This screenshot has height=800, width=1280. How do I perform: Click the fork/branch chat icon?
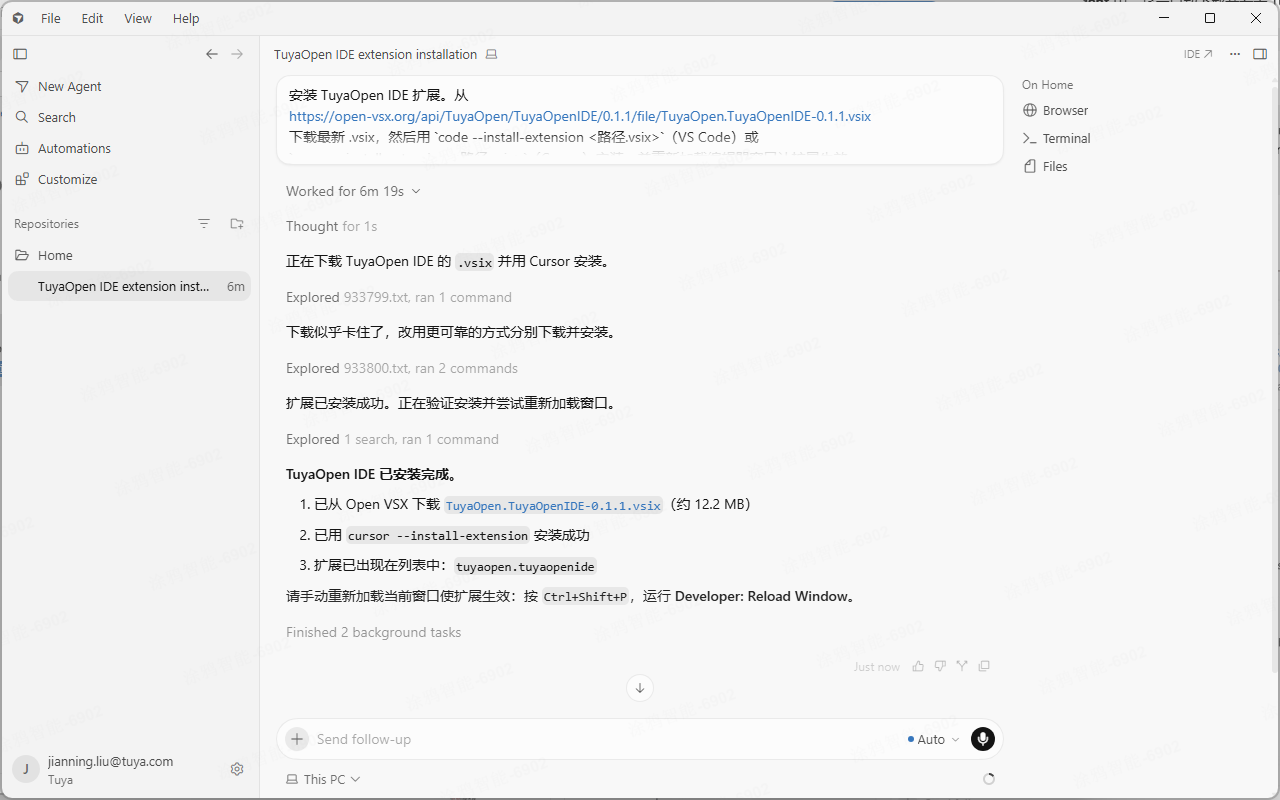[x=962, y=666]
